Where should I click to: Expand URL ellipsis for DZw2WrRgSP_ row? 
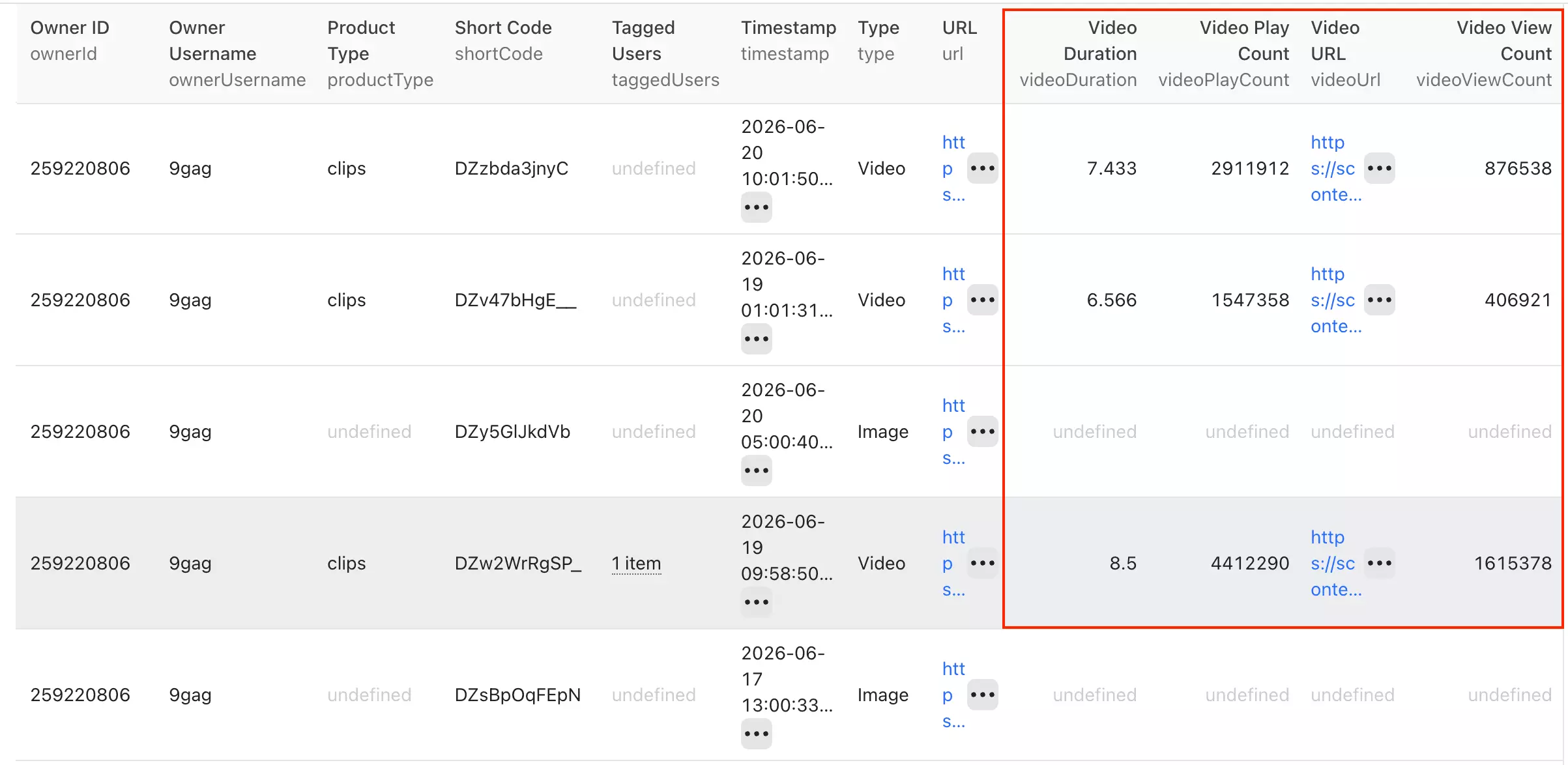(x=982, y=563)
